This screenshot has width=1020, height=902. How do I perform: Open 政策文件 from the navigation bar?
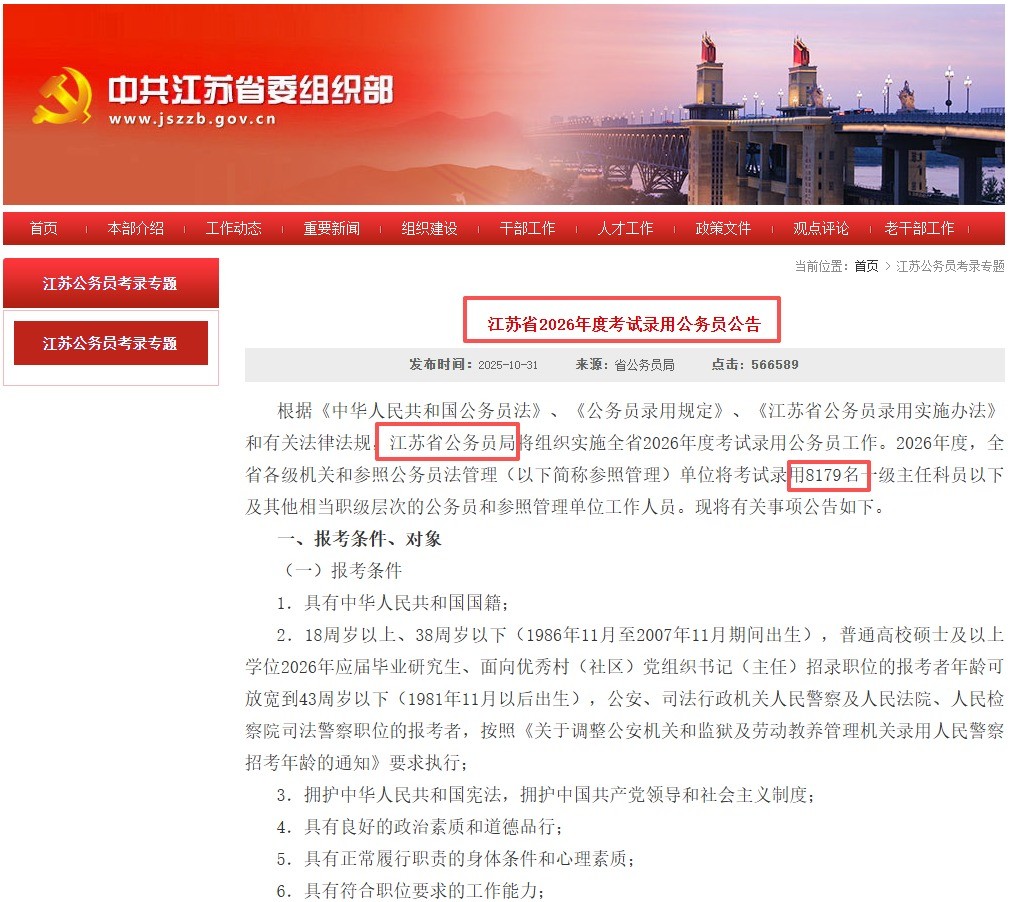[x=723, y=228]
